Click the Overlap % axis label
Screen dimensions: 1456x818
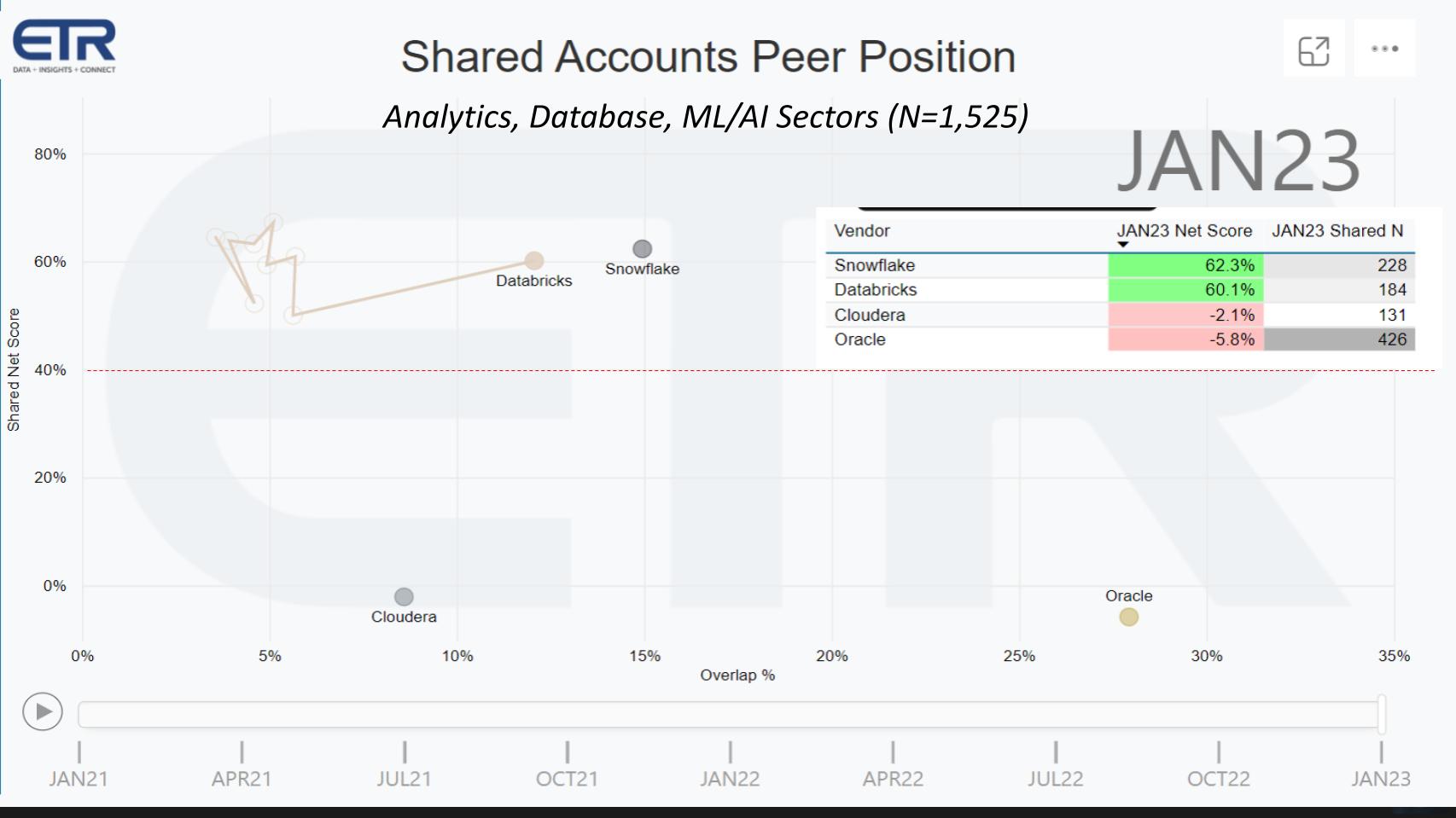[737, 675]
